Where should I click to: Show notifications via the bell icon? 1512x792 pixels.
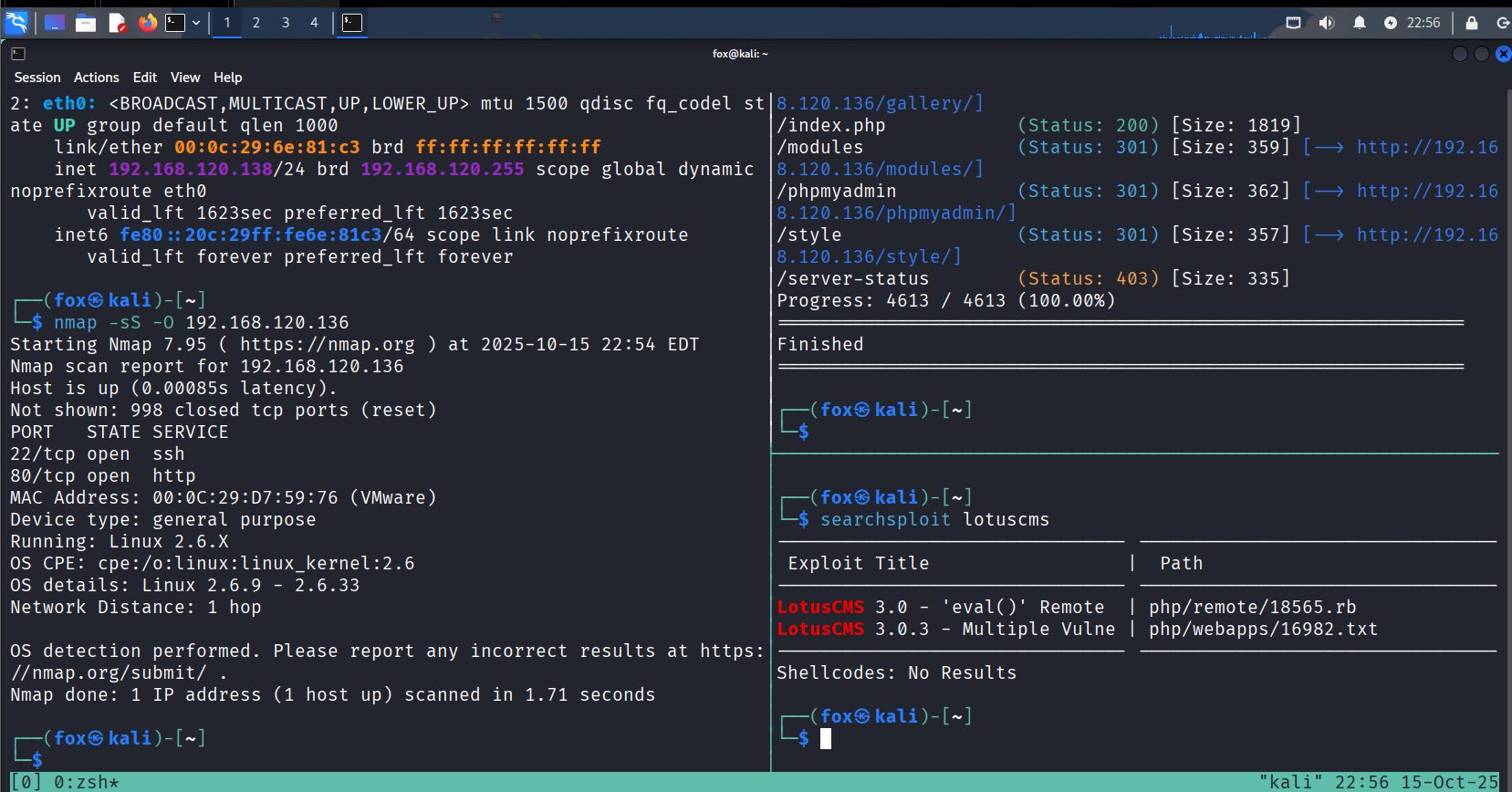click(x=1359, y=23)
